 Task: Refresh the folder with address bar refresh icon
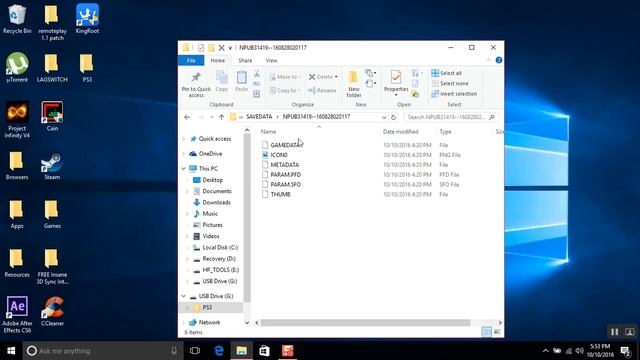(x=393, y=117)
